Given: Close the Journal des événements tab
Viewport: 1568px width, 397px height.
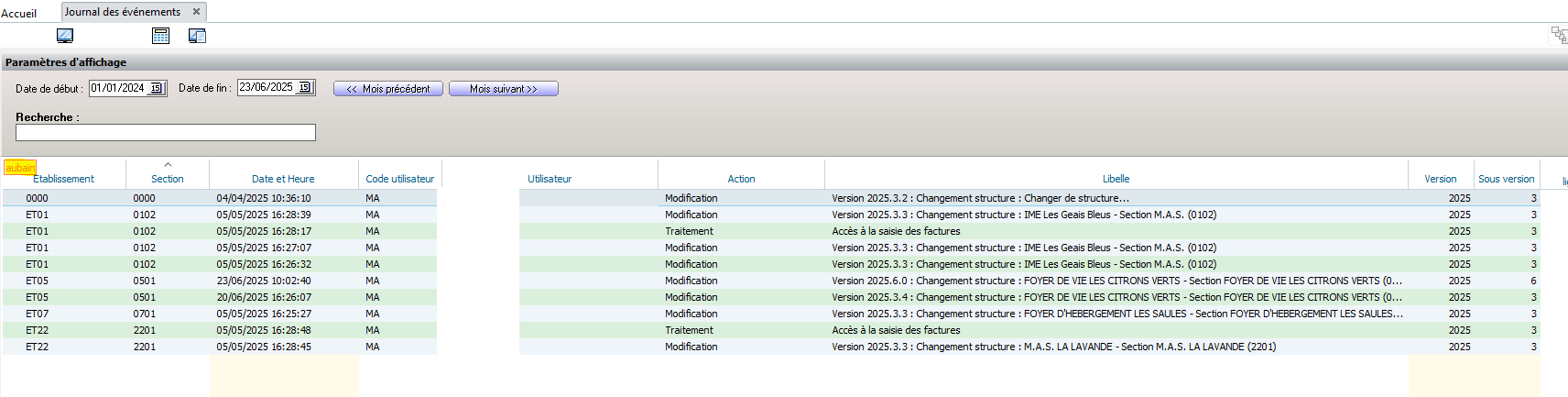Looking at the screenshot, I should click(x=196, y=12).
